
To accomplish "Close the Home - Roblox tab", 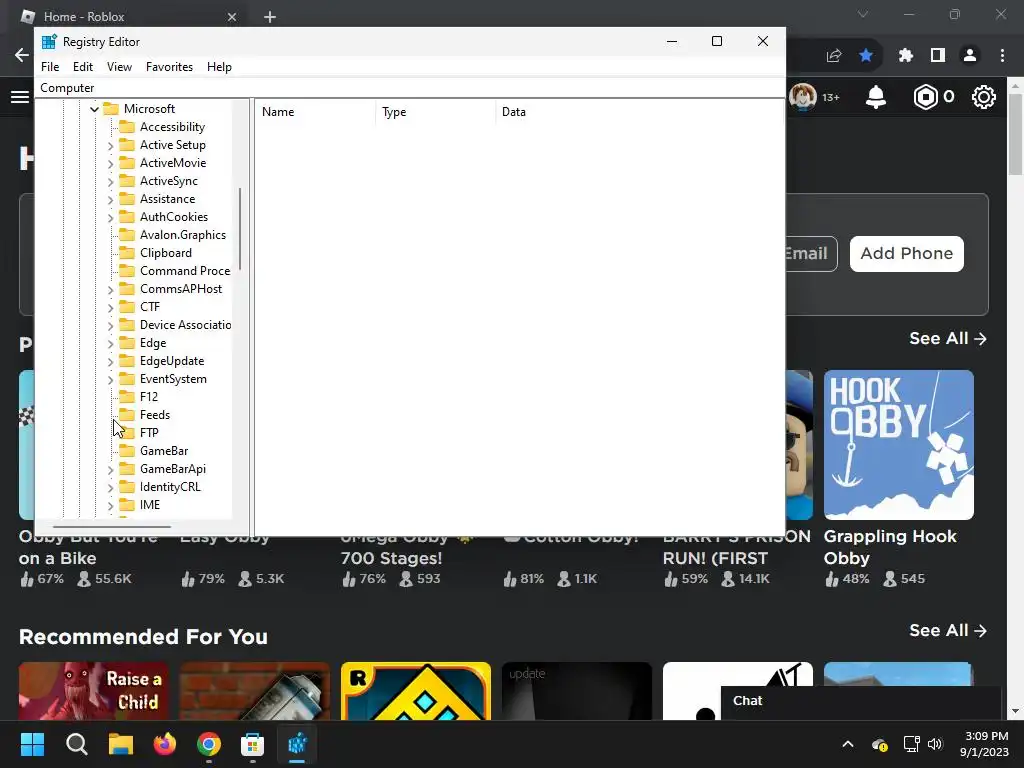I will pos(232,17).
